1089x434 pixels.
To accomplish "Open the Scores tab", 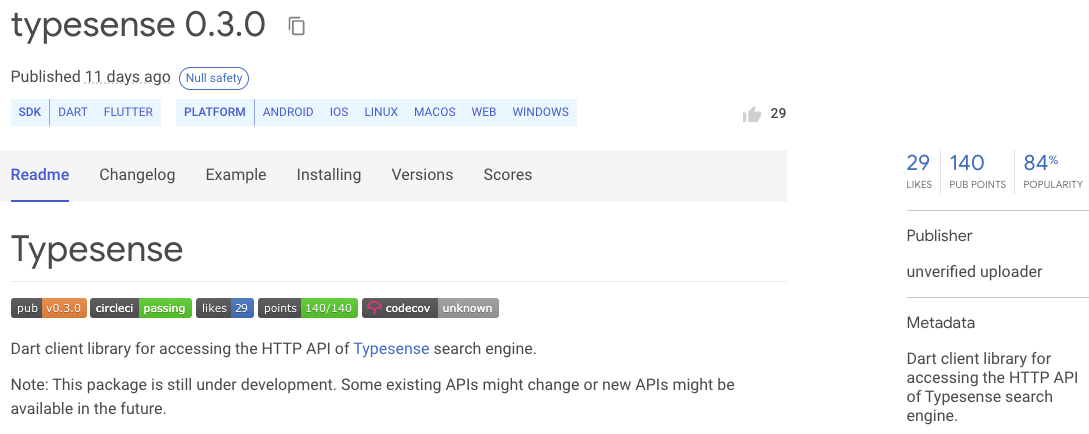I will (x=508, y=175).
